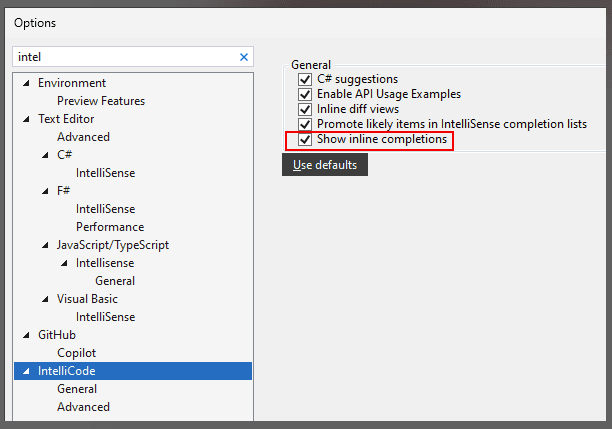612x429 pixels.
Task: Click the Use defaults button
Action: click(x=325, y=165)
